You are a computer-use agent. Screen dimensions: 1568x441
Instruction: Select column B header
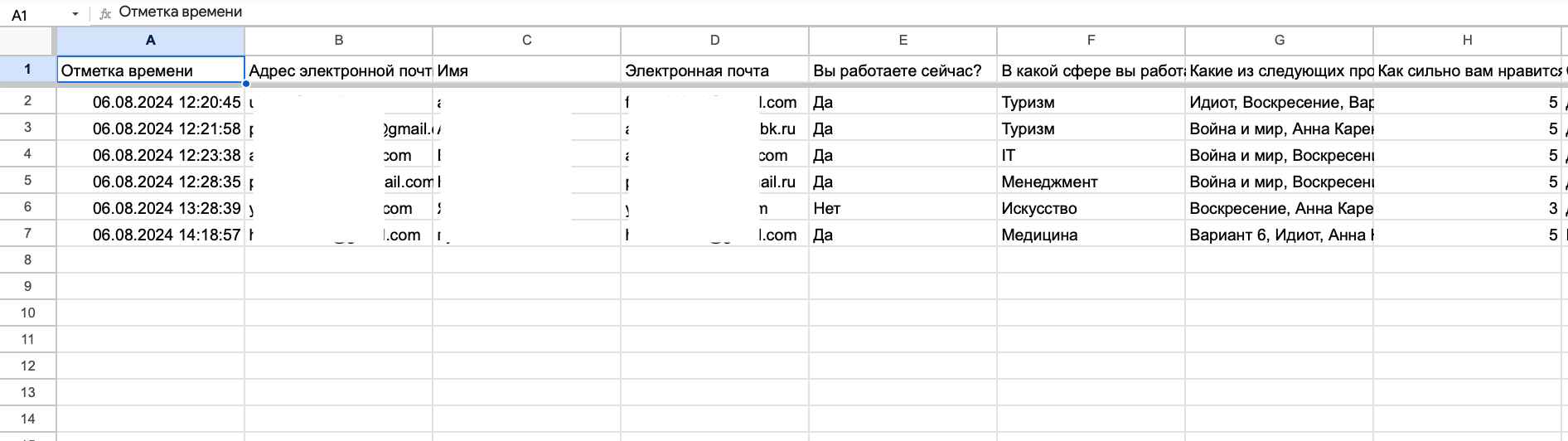(x=338, y=41)
